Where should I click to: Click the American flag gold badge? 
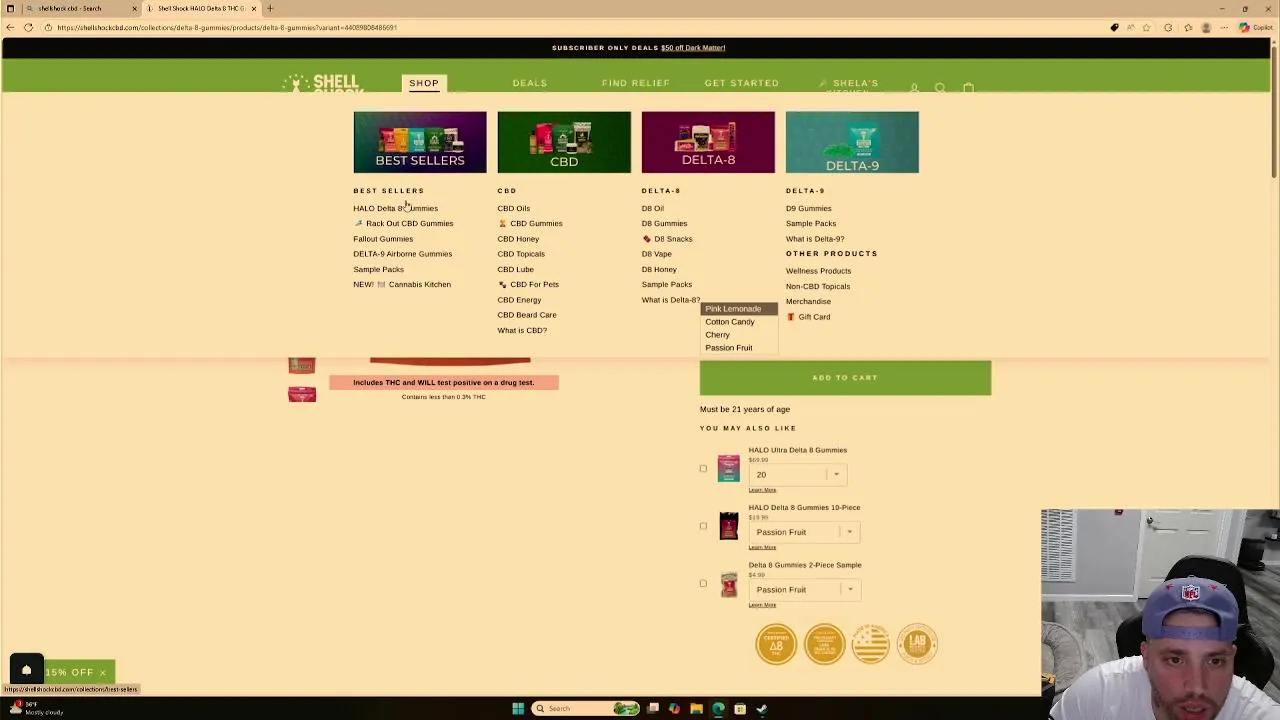[x=870, y=644]
